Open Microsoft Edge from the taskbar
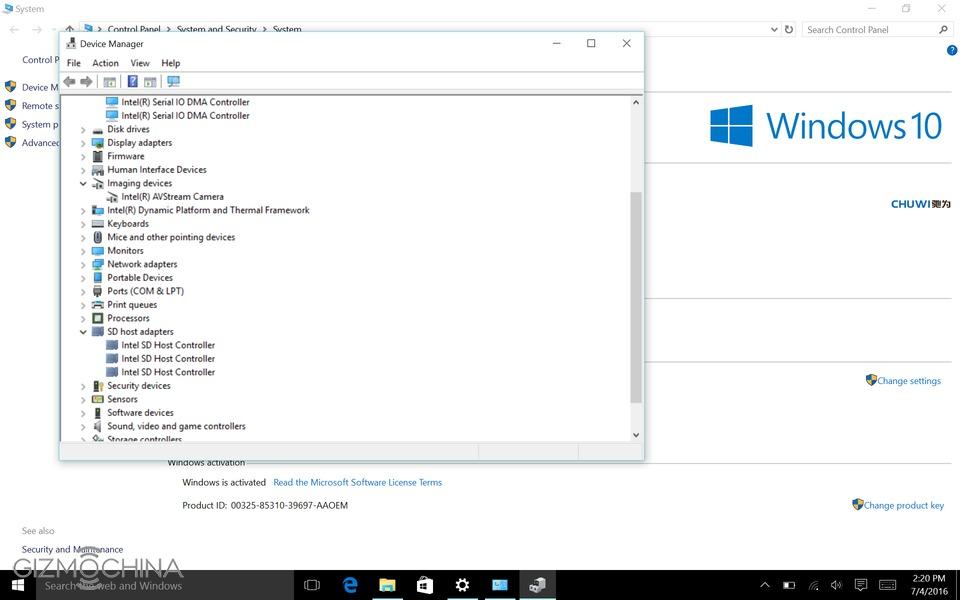 pos(351,585)
